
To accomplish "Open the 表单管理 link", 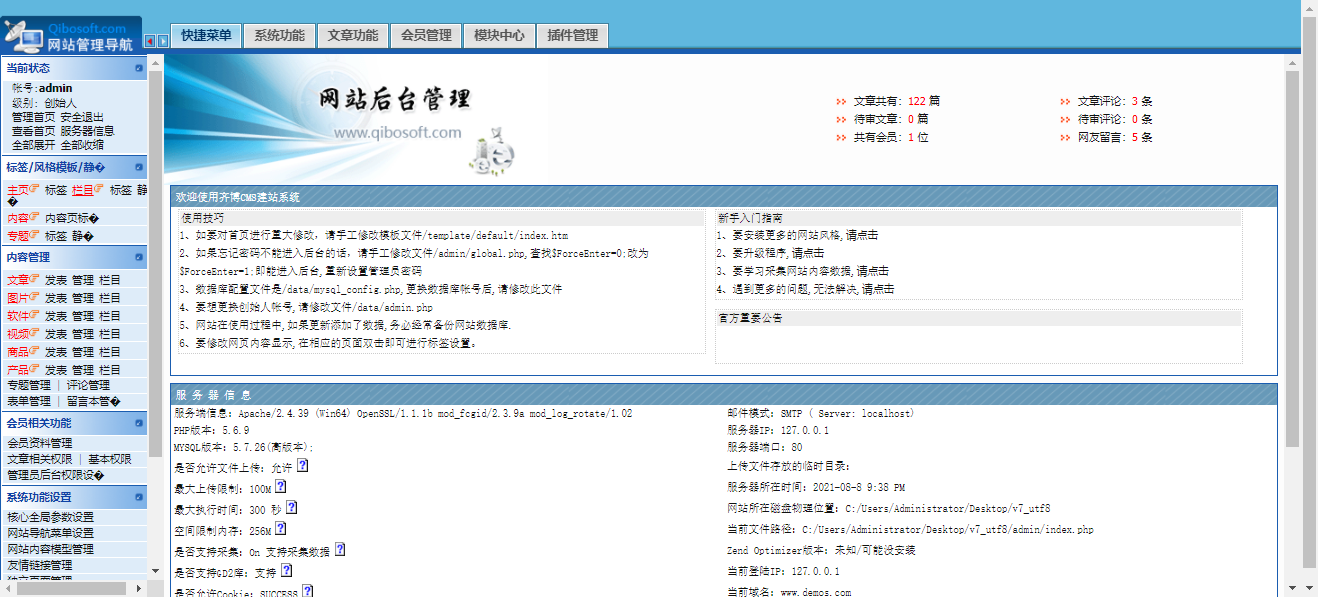I will [28, 401].
